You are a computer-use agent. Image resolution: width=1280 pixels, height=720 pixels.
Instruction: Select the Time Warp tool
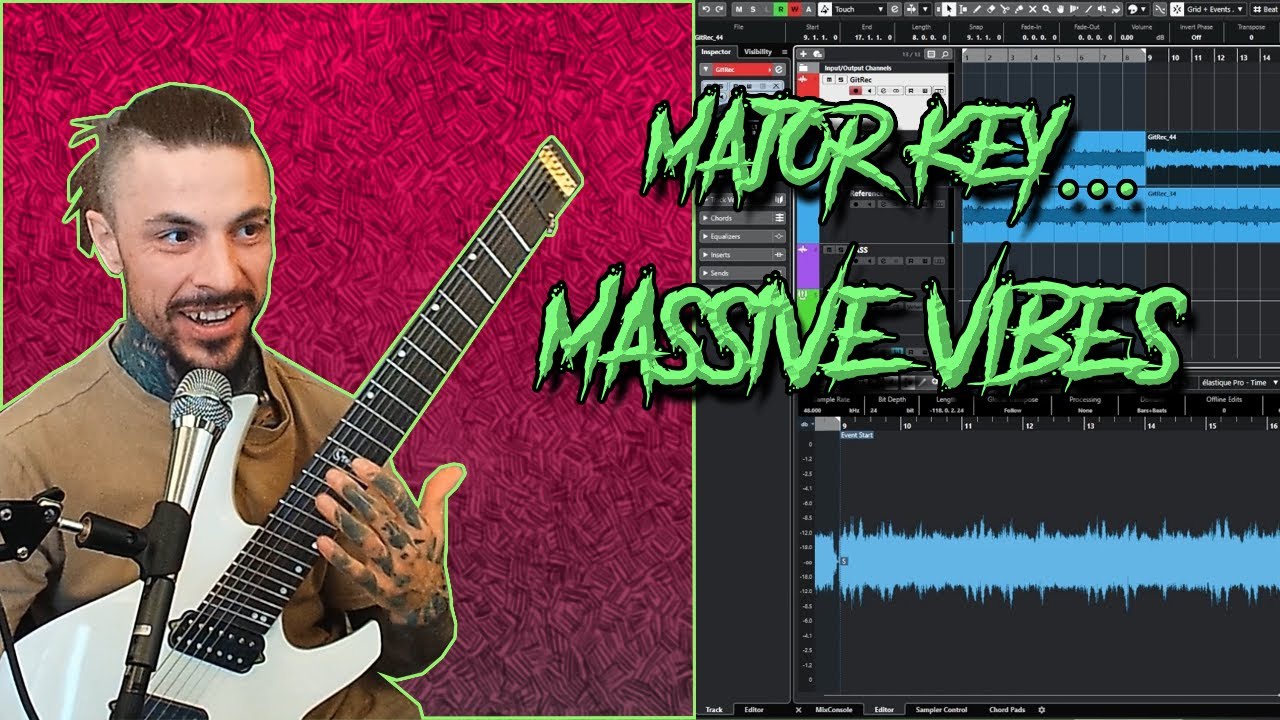[x=1075, y=9]
